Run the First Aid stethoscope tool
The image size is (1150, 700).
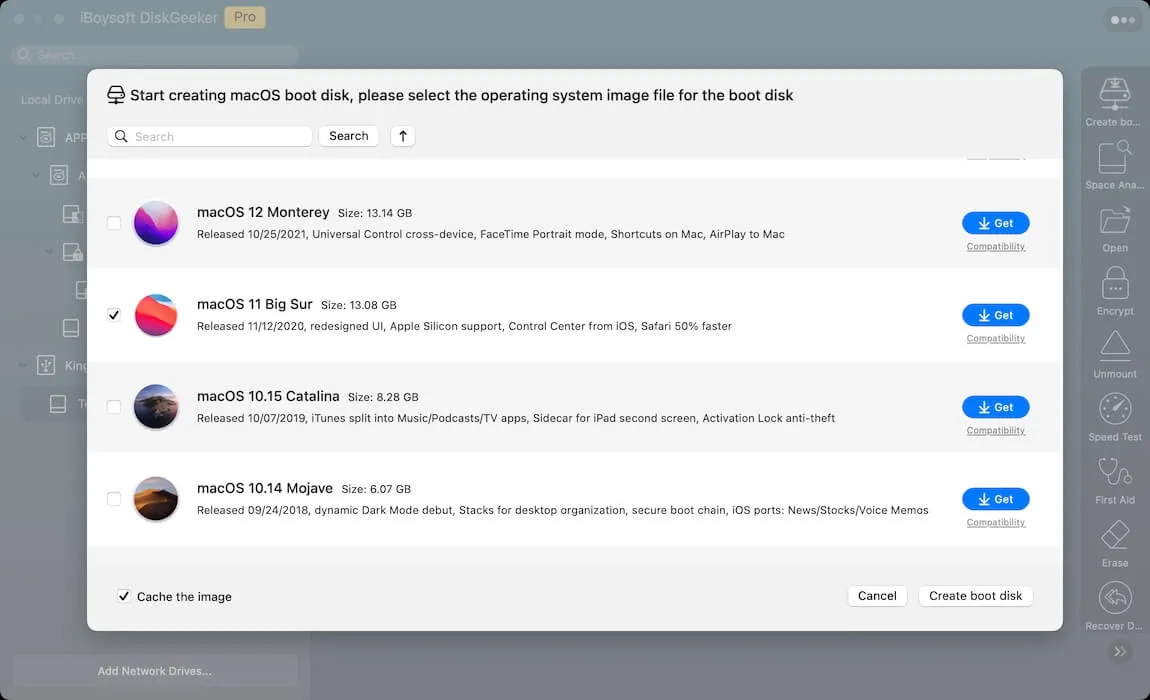click(x=1114, y=481)
